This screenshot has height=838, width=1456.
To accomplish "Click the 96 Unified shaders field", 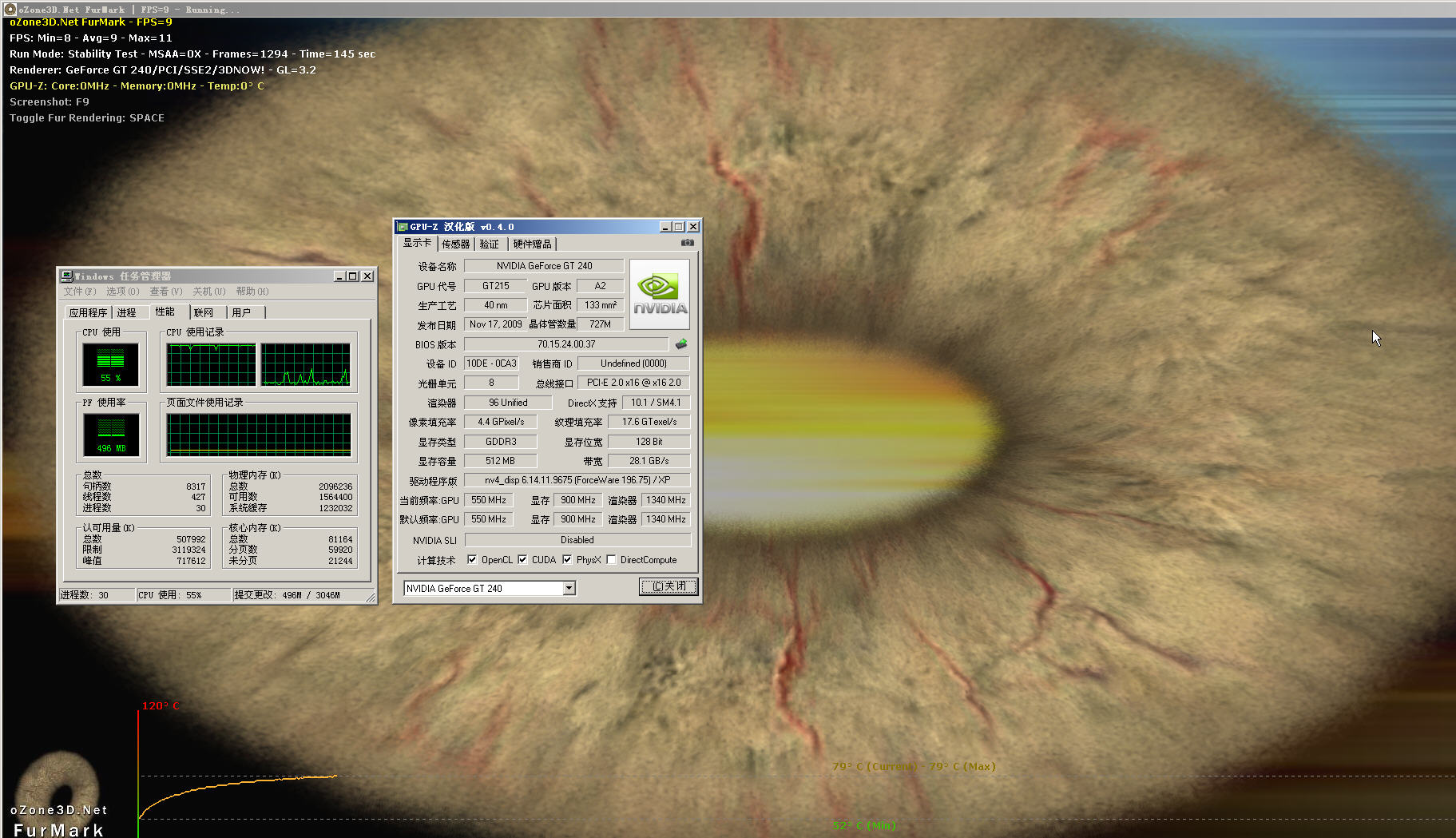I will (508, 403).
